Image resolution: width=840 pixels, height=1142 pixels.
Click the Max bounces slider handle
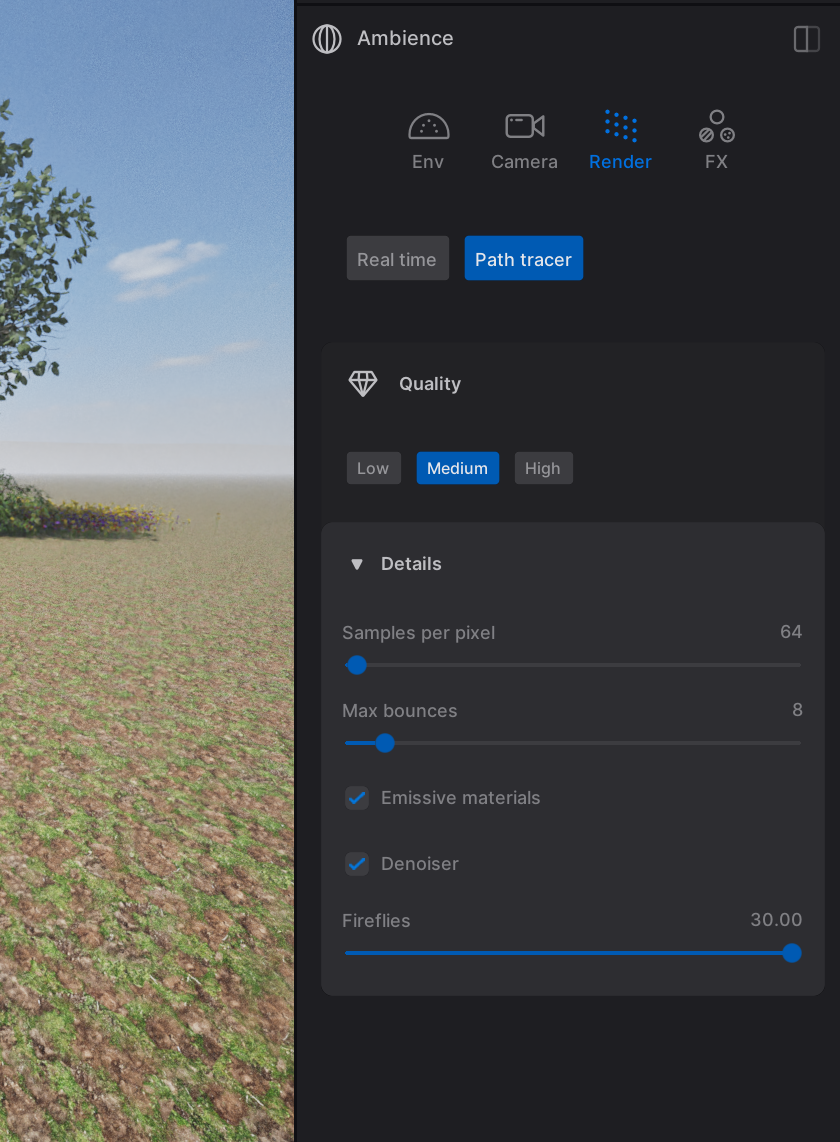point(384,743)
